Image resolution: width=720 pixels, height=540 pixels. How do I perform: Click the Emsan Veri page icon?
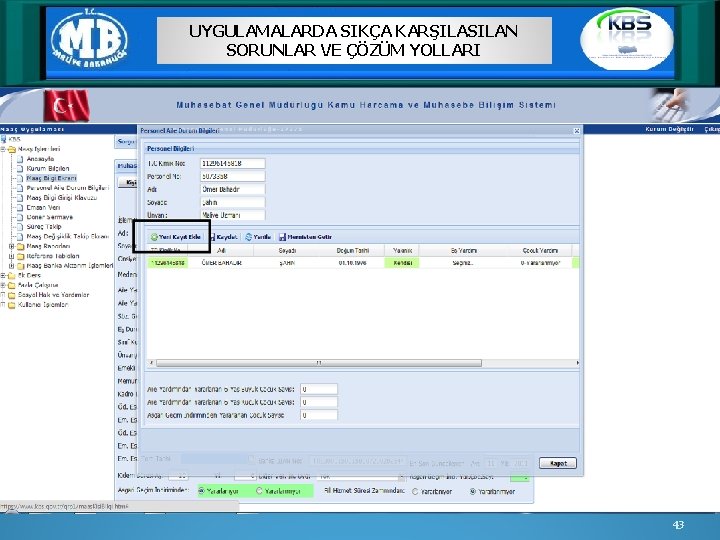(x=20, y=208)
